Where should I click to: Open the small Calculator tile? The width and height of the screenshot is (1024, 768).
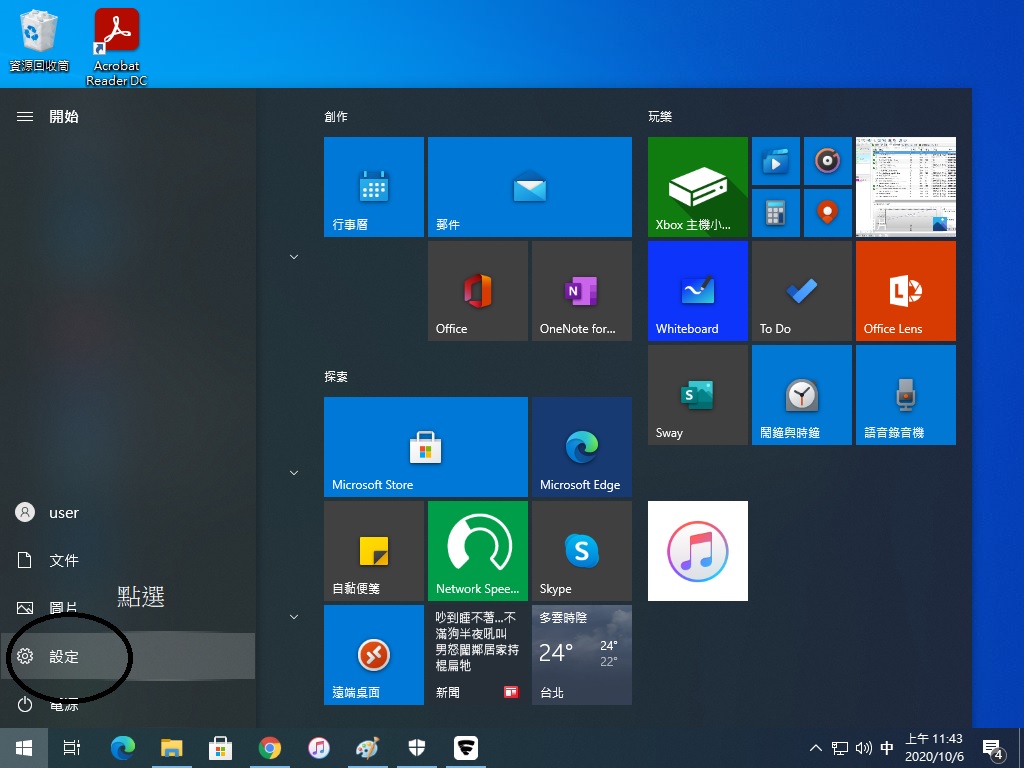tap(776, 213)
